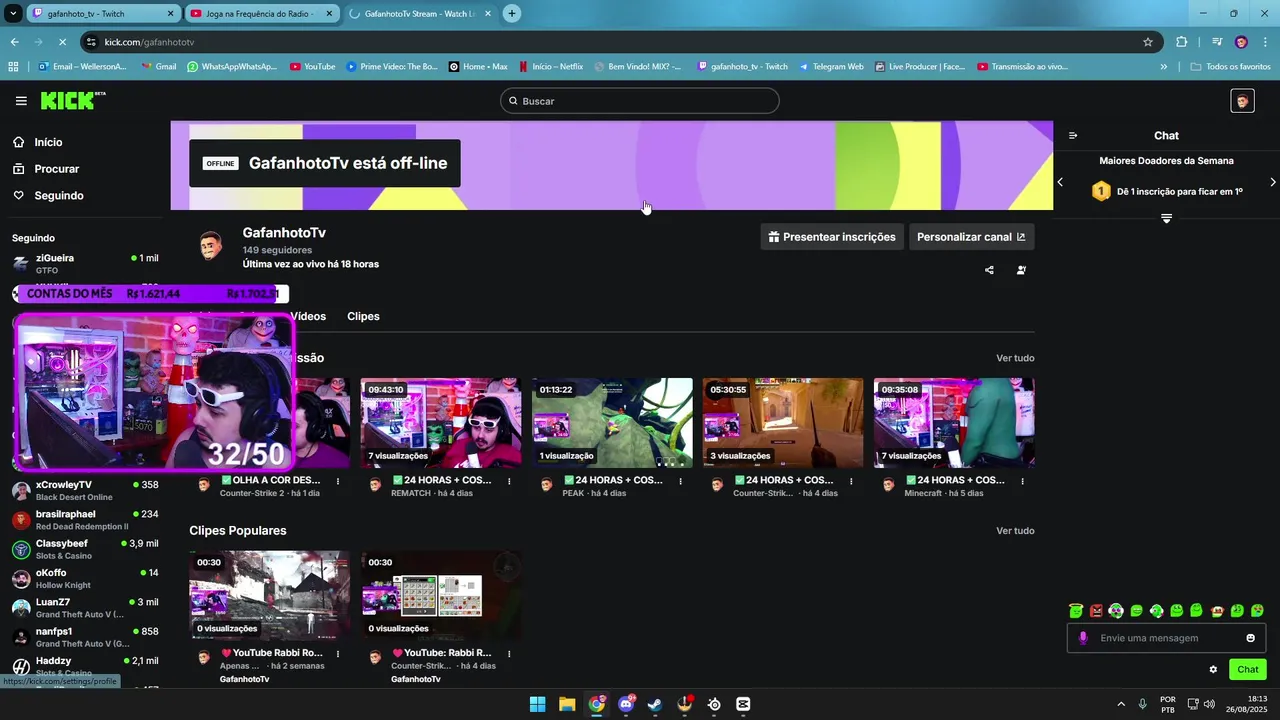The height and width of the screenshot is (720, 1280).
Task: Open followed channel brasilraphael
Action: point(85,520)
